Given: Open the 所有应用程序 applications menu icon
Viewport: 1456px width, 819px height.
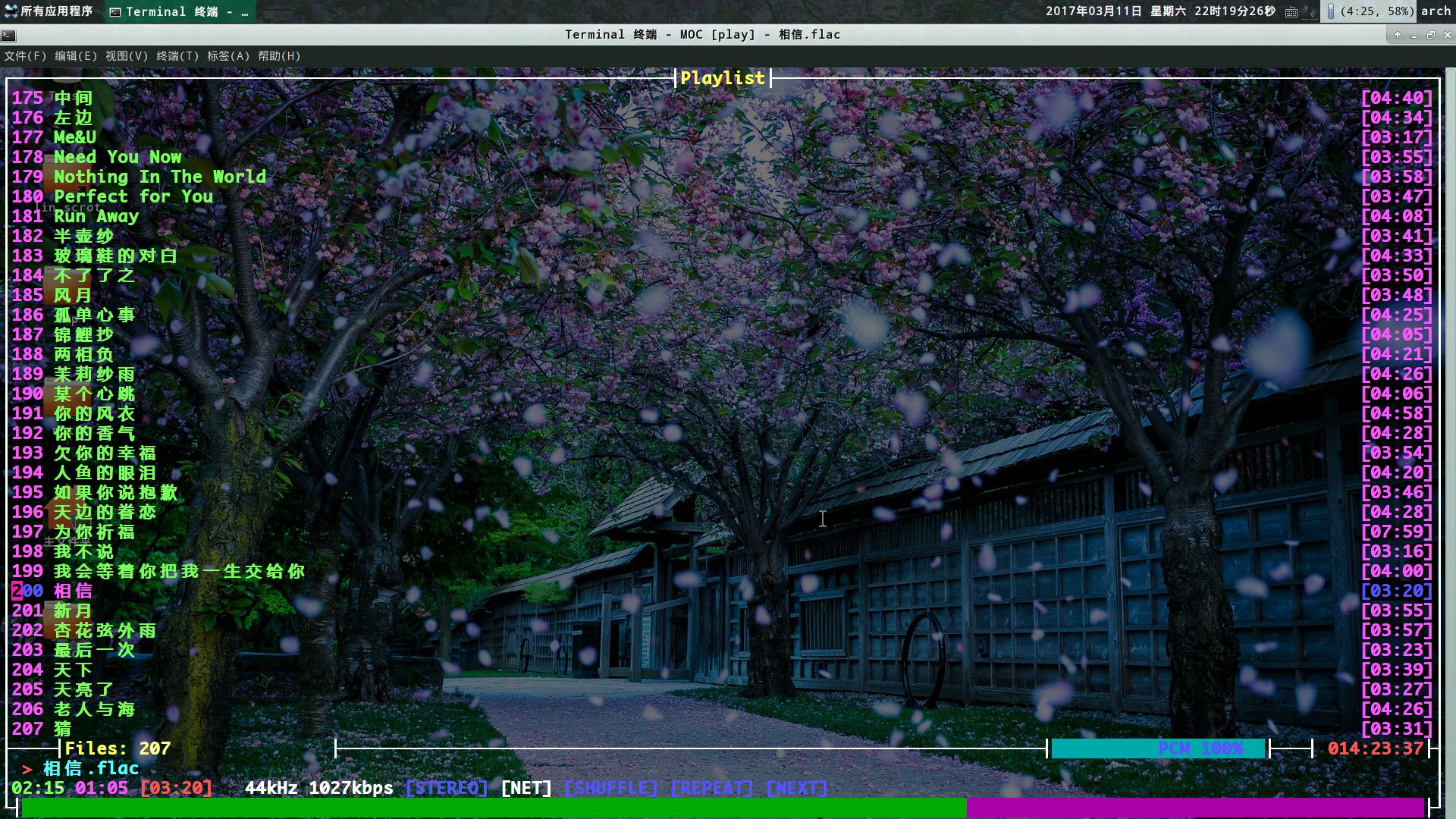Looking at the screenshot, I should (x=11, y=11).
